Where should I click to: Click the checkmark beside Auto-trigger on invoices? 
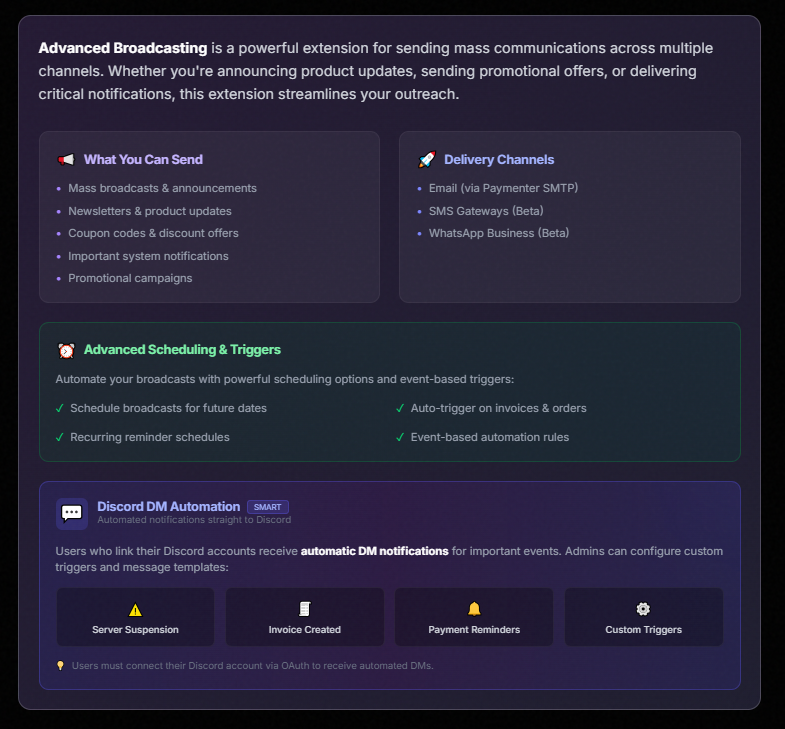click(400, 408)
